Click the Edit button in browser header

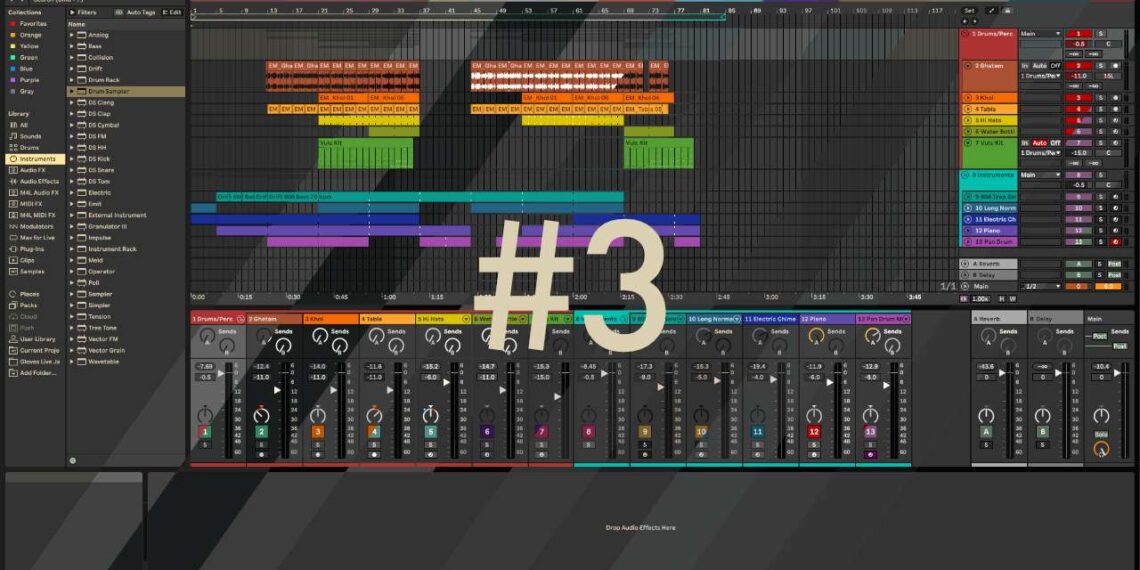pyautogui.click(x=172, y=12)
